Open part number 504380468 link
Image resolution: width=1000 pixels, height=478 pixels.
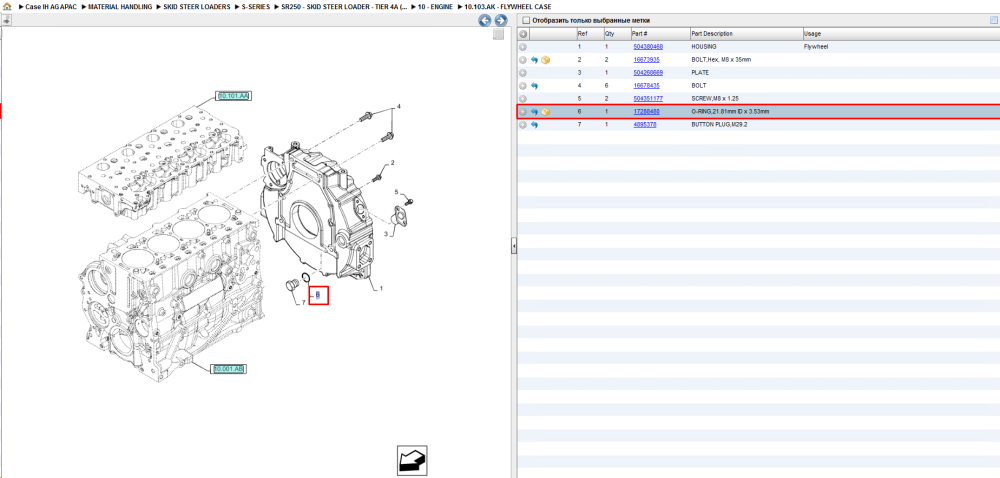pos(648,47)
